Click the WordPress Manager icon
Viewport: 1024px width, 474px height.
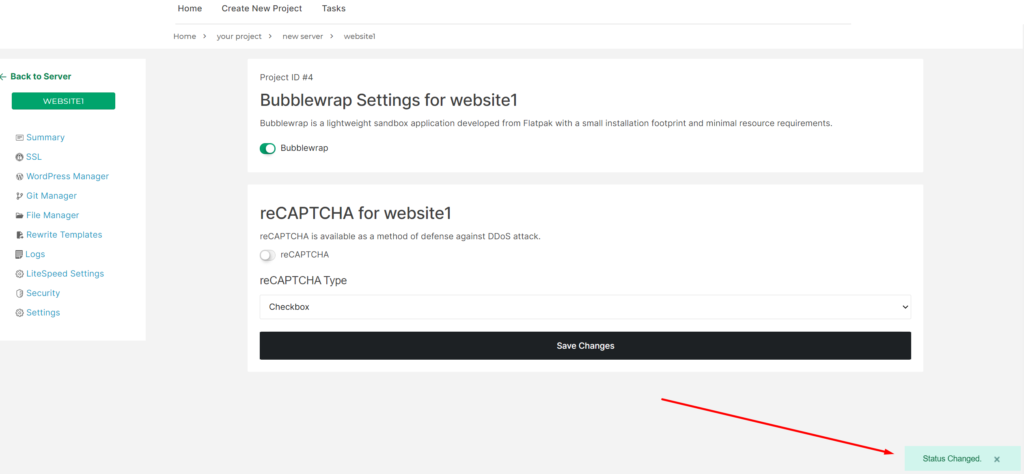(x=20, y=177)
